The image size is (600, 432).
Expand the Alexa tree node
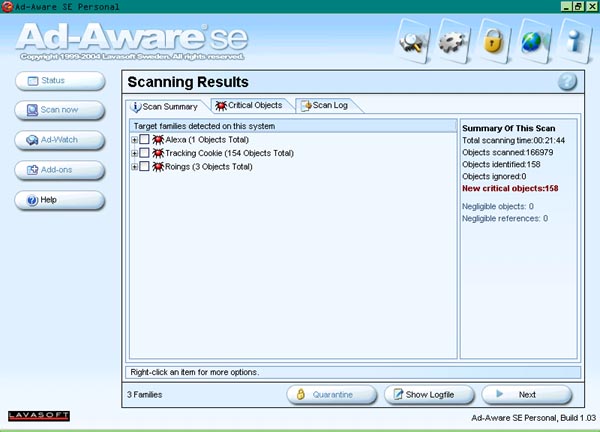pos(134,140)
